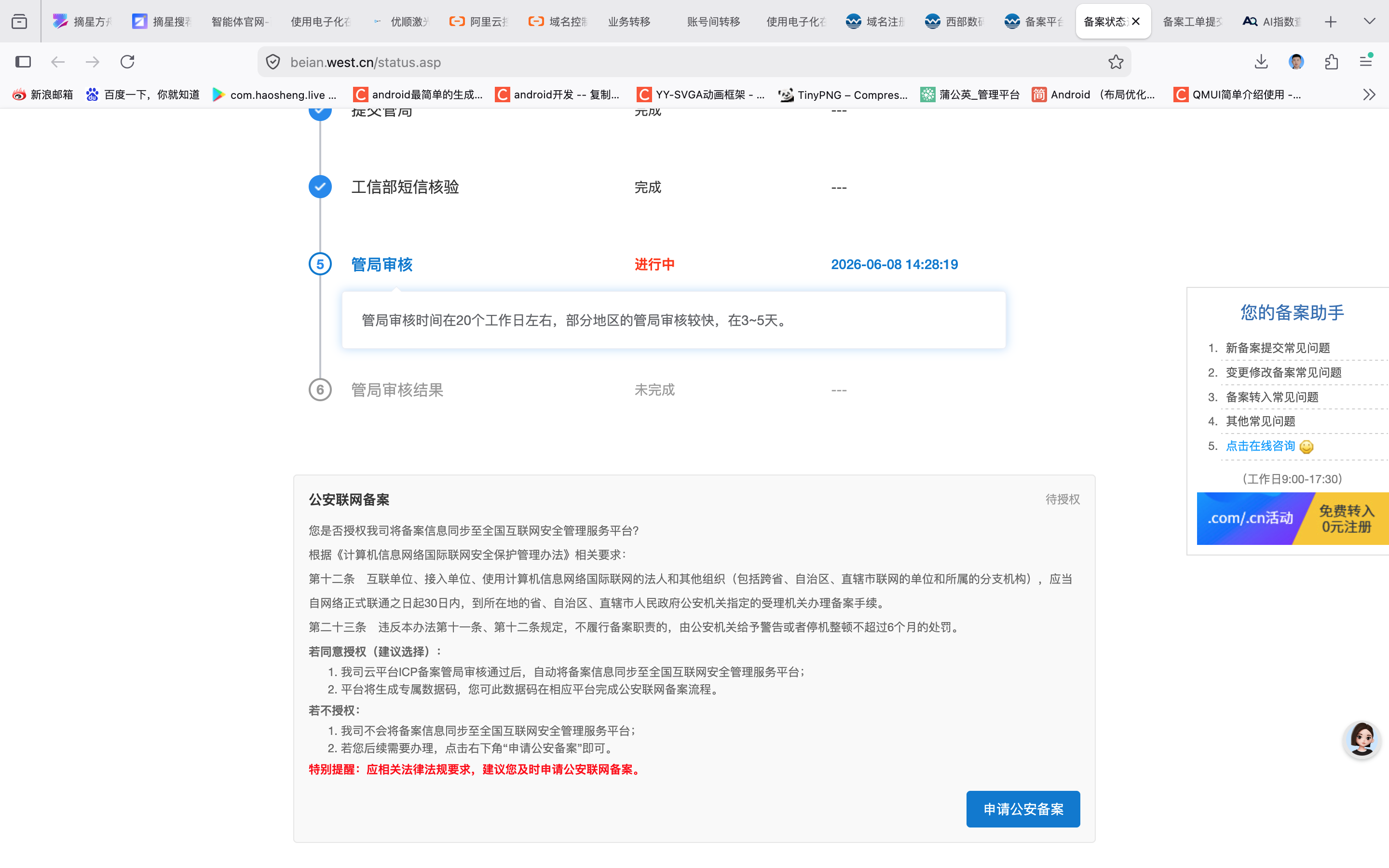Show more bookmarks with double chevron
Image resolution: width=1389 pixels, height=868 pixels.
tap(1370, 95)
